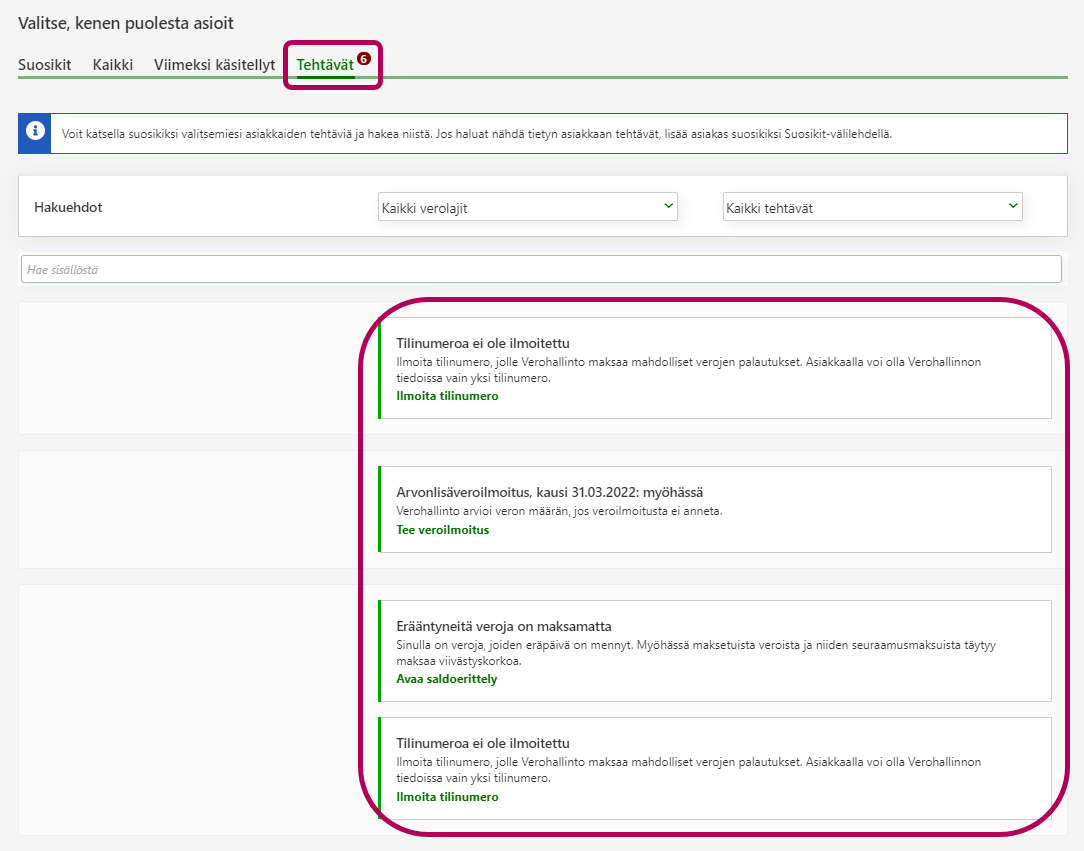1084x851 pixels.
Task: Click the chevron arrow in Kaikki verolajit
Action: point(668,206)
